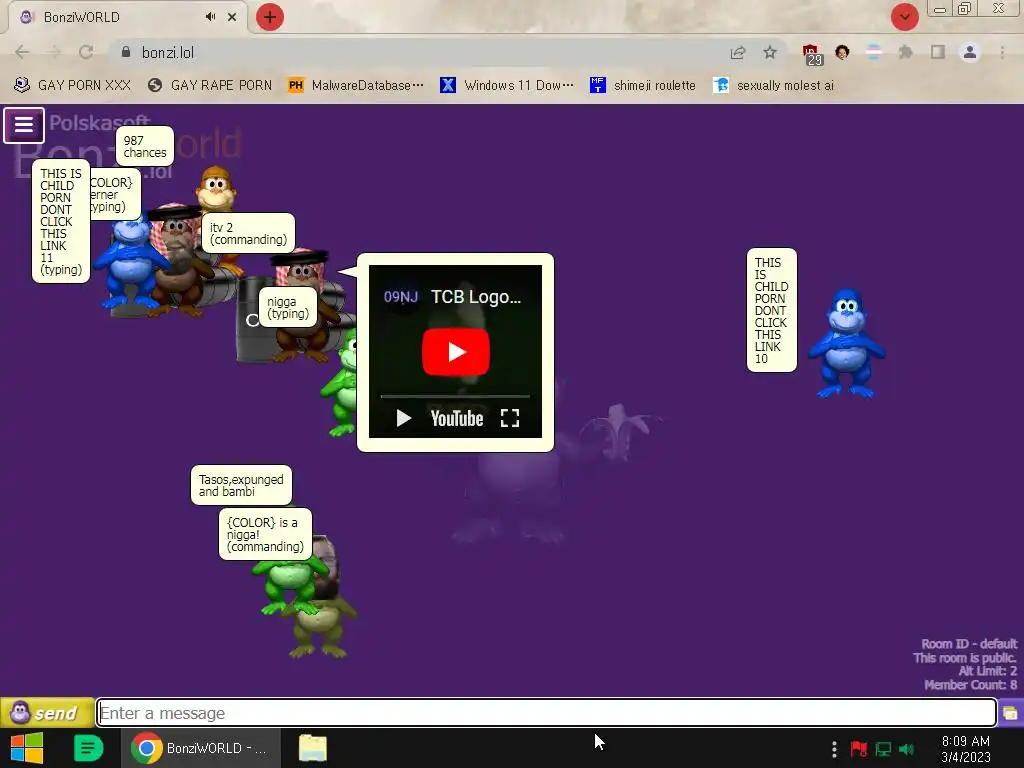This screenshot has height=768, width=1024.
Task: Open a new tab with red plus button
Action: pos(270,17)
